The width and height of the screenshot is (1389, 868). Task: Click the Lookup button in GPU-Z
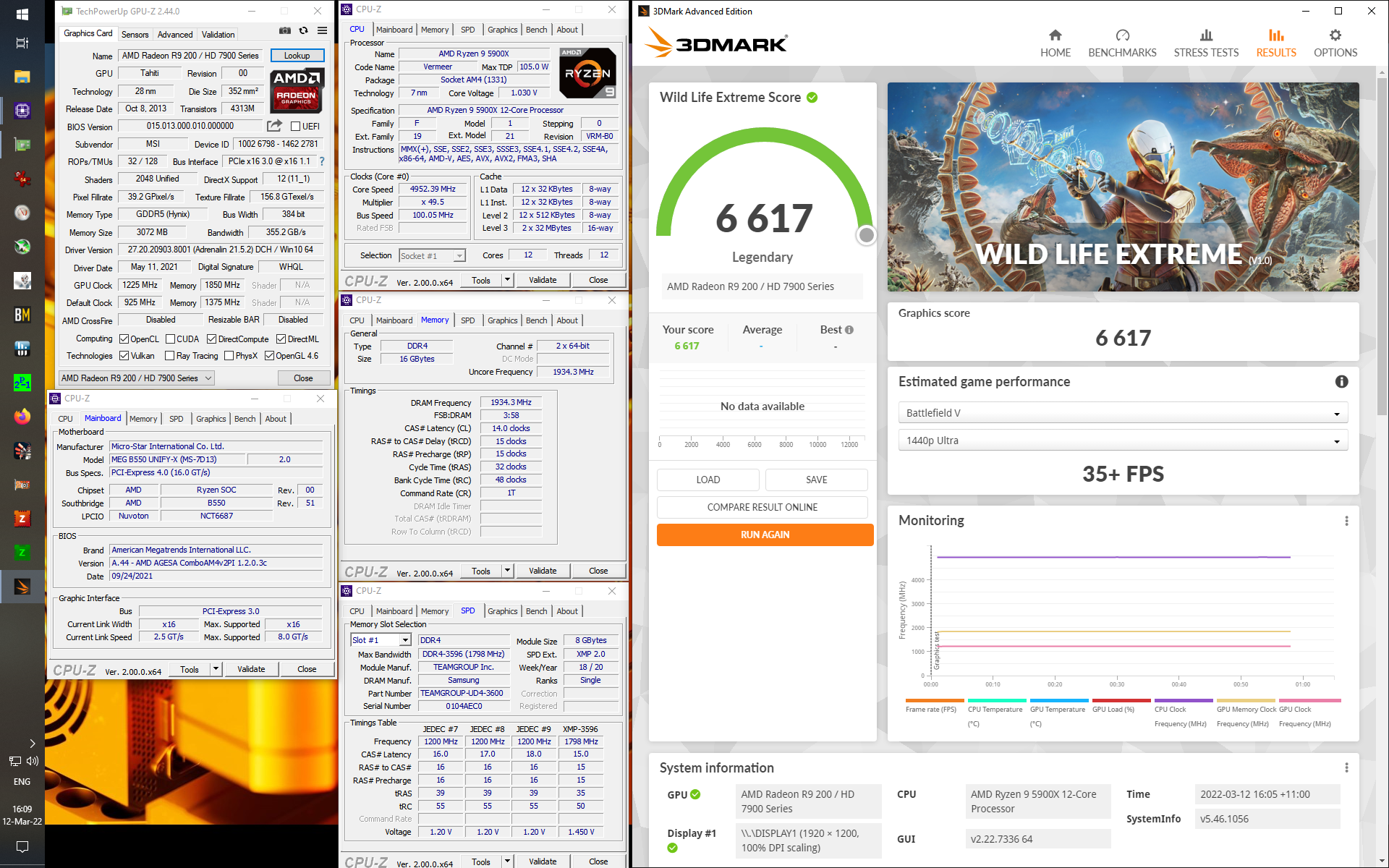click(297, 56)
